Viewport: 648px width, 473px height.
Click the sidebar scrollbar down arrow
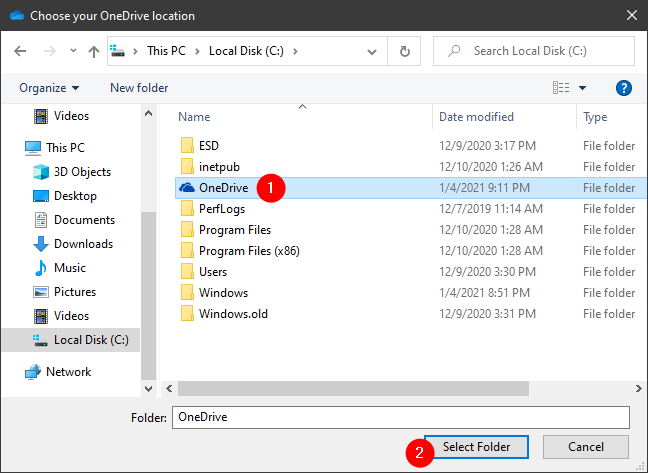(x=148, y=388)
